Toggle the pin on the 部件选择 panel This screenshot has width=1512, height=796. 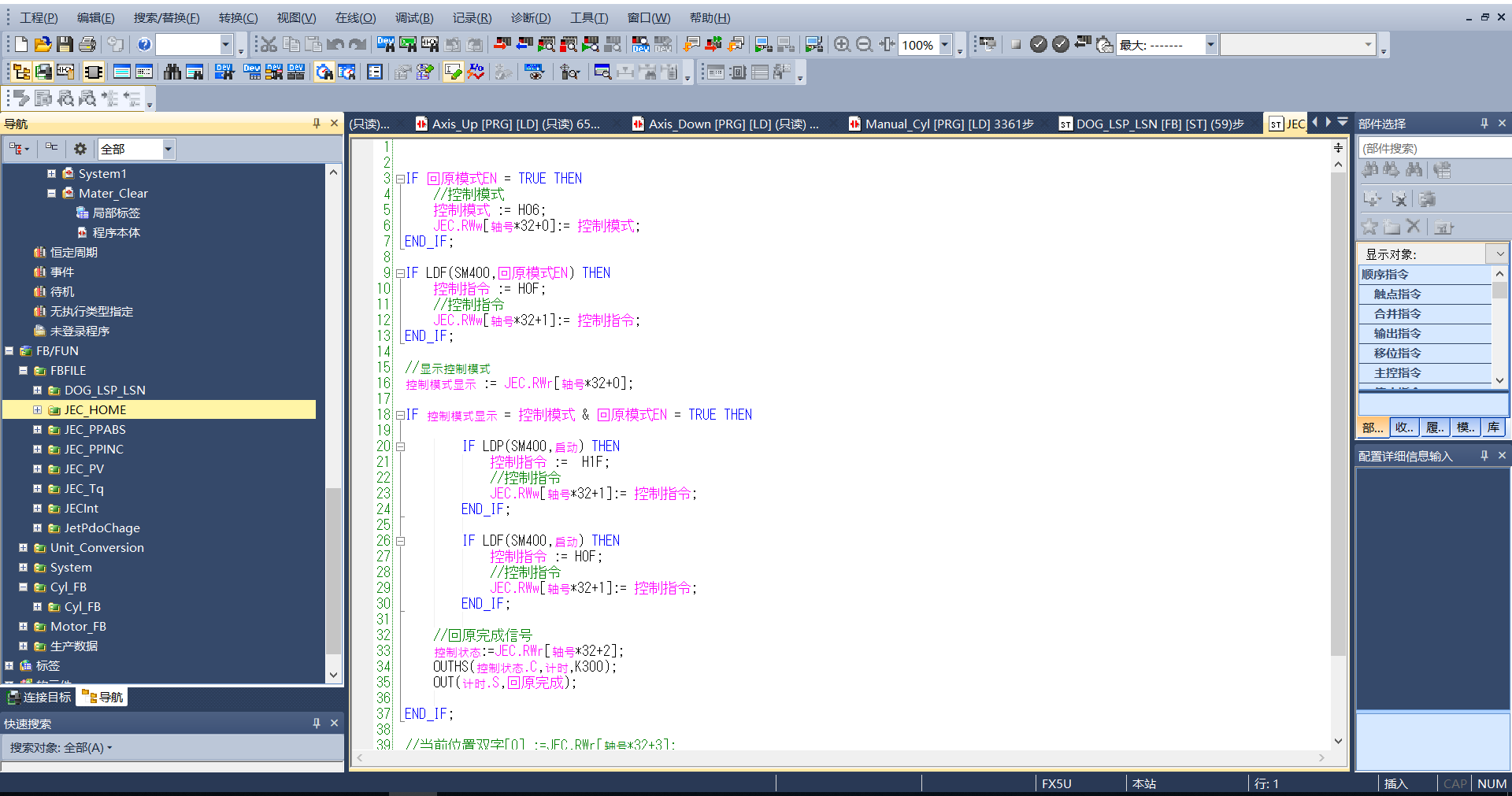(x=1484, y=124)
